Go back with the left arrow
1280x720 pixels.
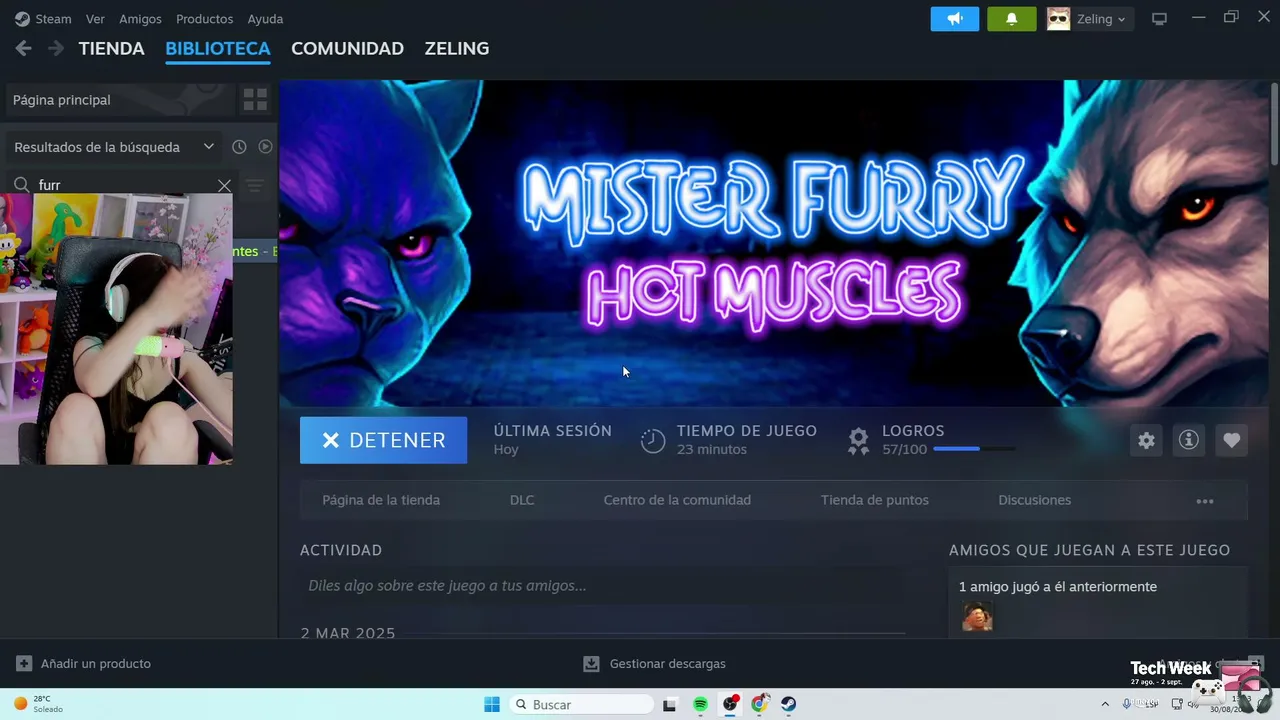(x=24, y=48)
